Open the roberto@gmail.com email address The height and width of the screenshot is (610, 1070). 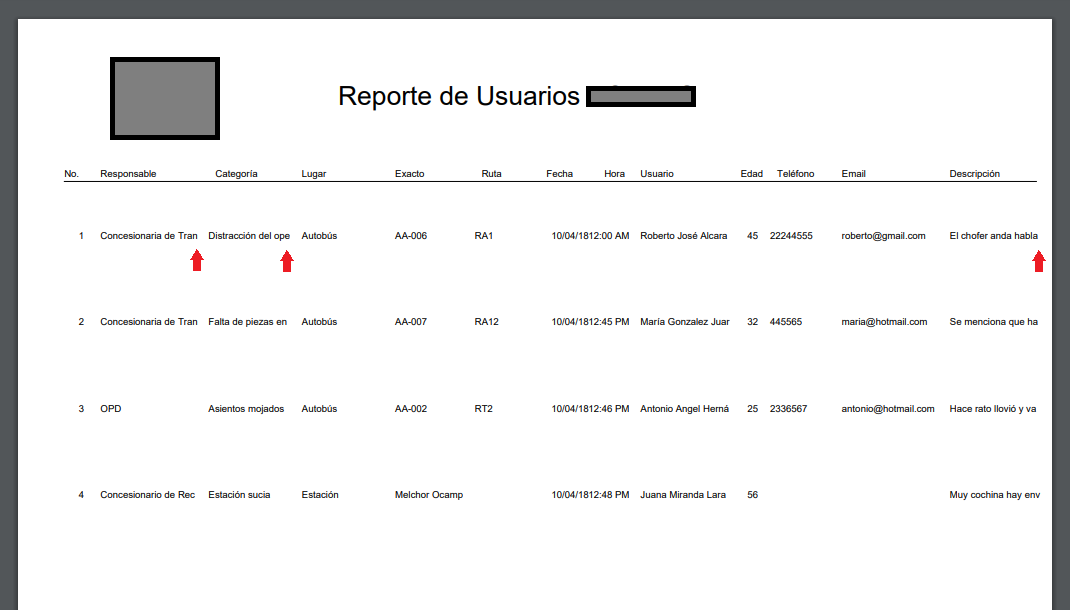point(883,236)
